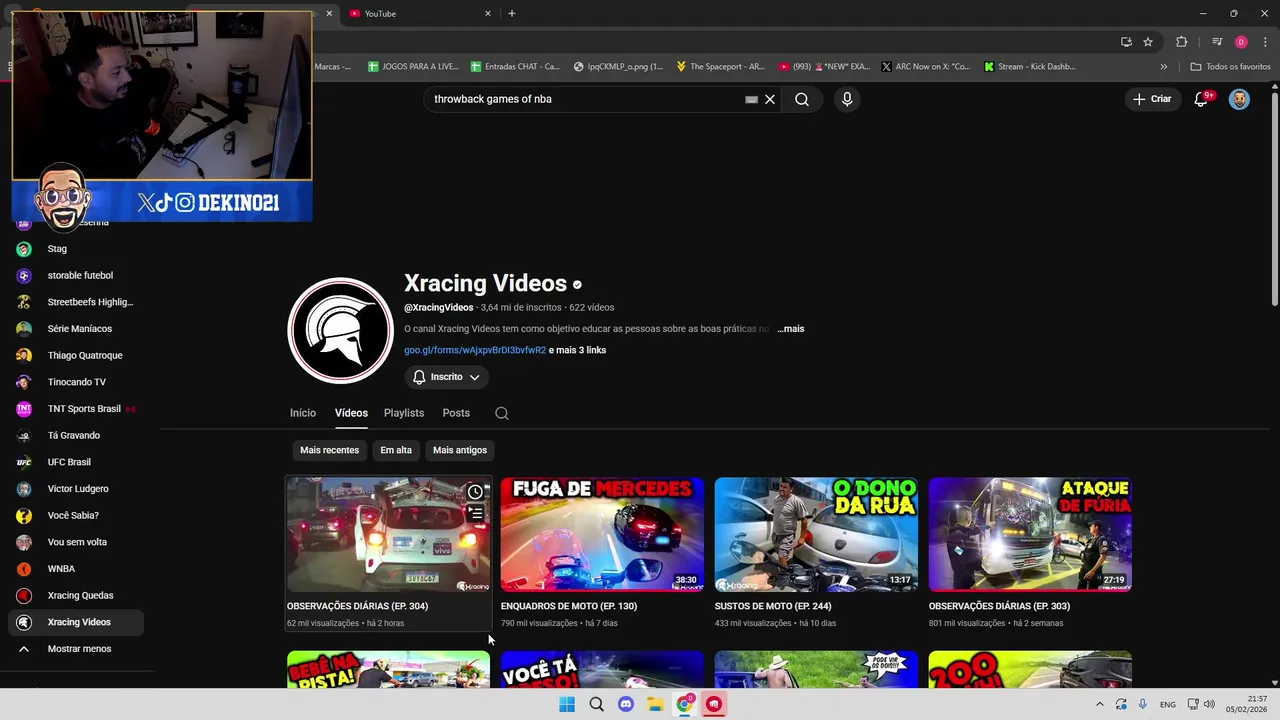Search within the Xracing Videos channel
This screenshot has height=720, width=1280.
(x=502, y=413)
